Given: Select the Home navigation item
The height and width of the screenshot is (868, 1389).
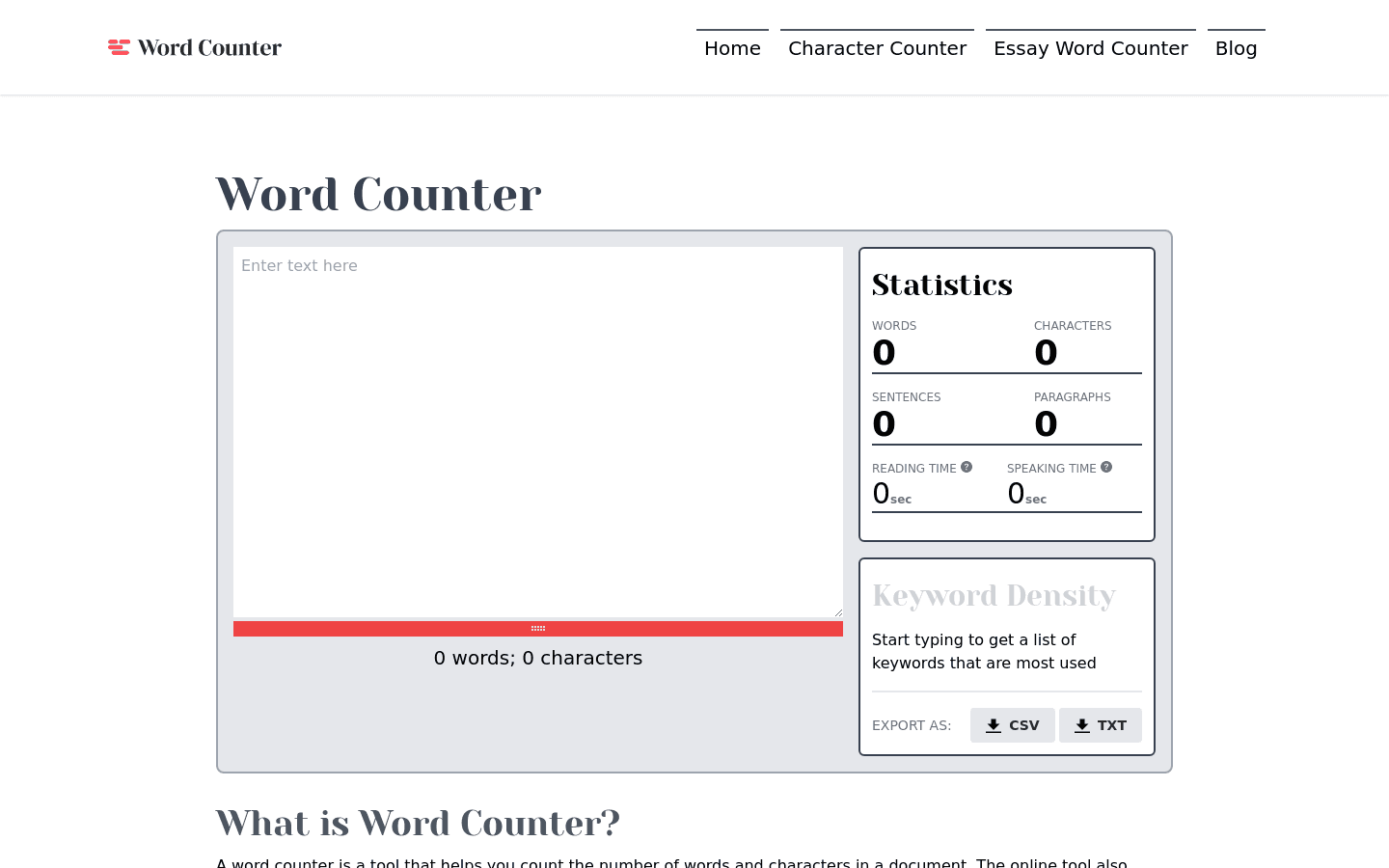Looking at the screenshot, I should tap(732, 48).
